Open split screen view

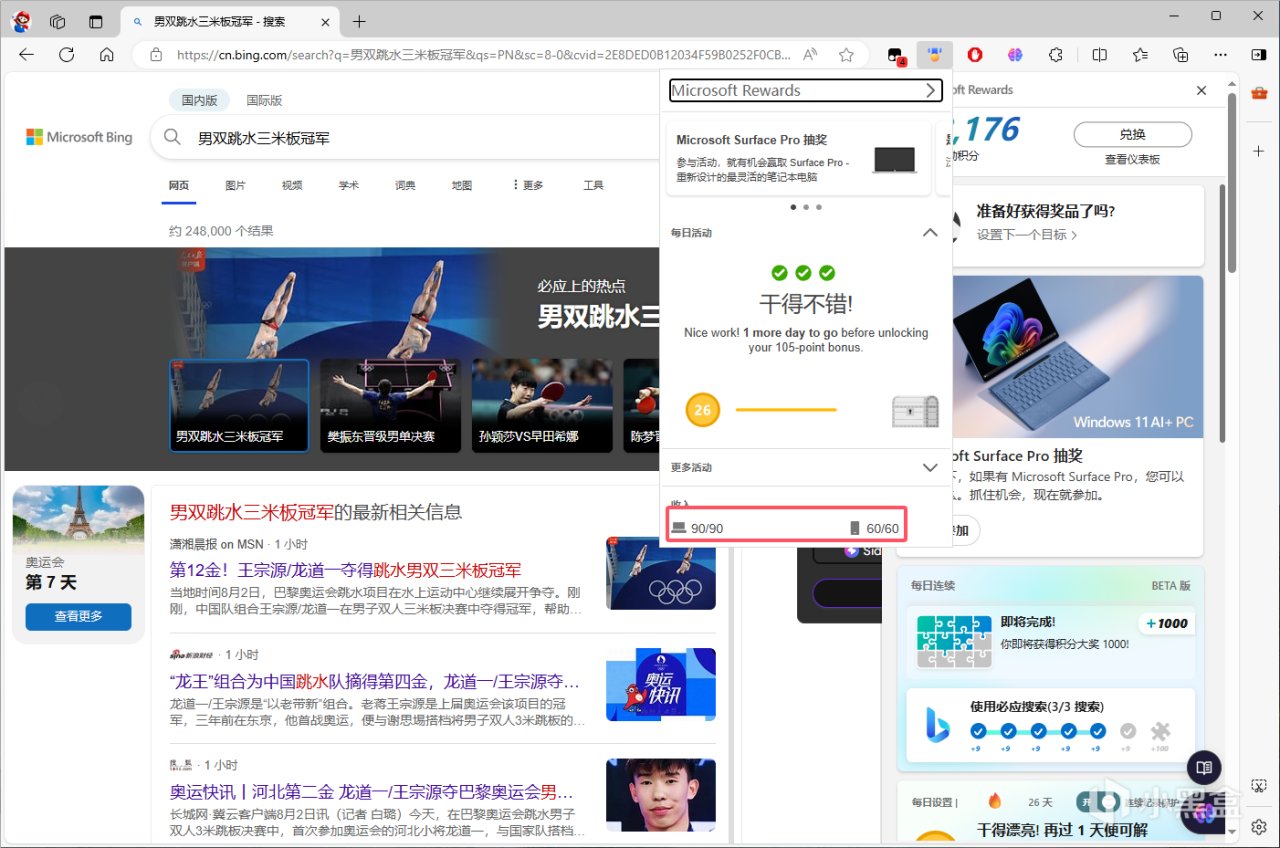click(1099, 55)
